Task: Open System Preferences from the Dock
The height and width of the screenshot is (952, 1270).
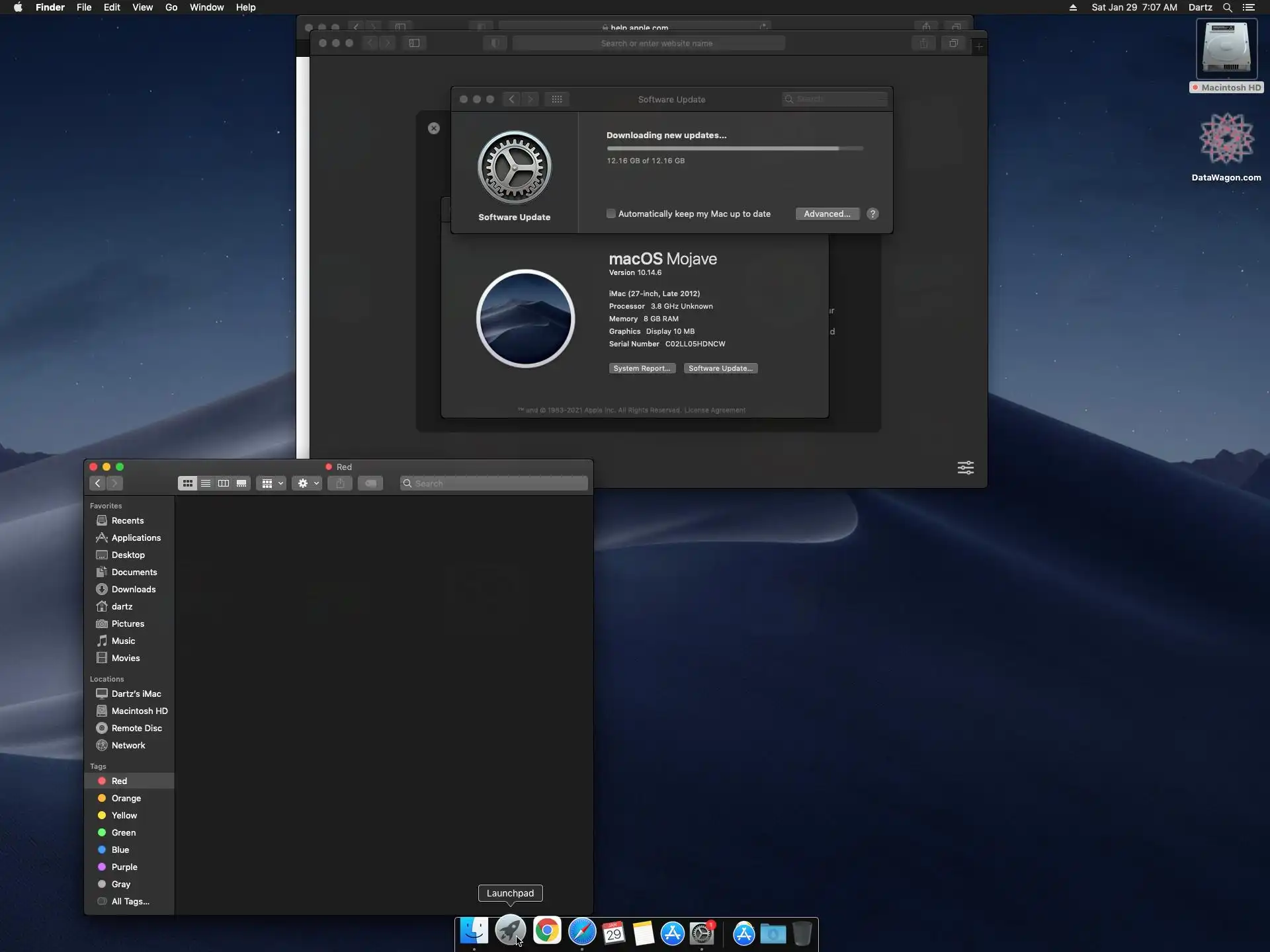Action: pos(702,933)
